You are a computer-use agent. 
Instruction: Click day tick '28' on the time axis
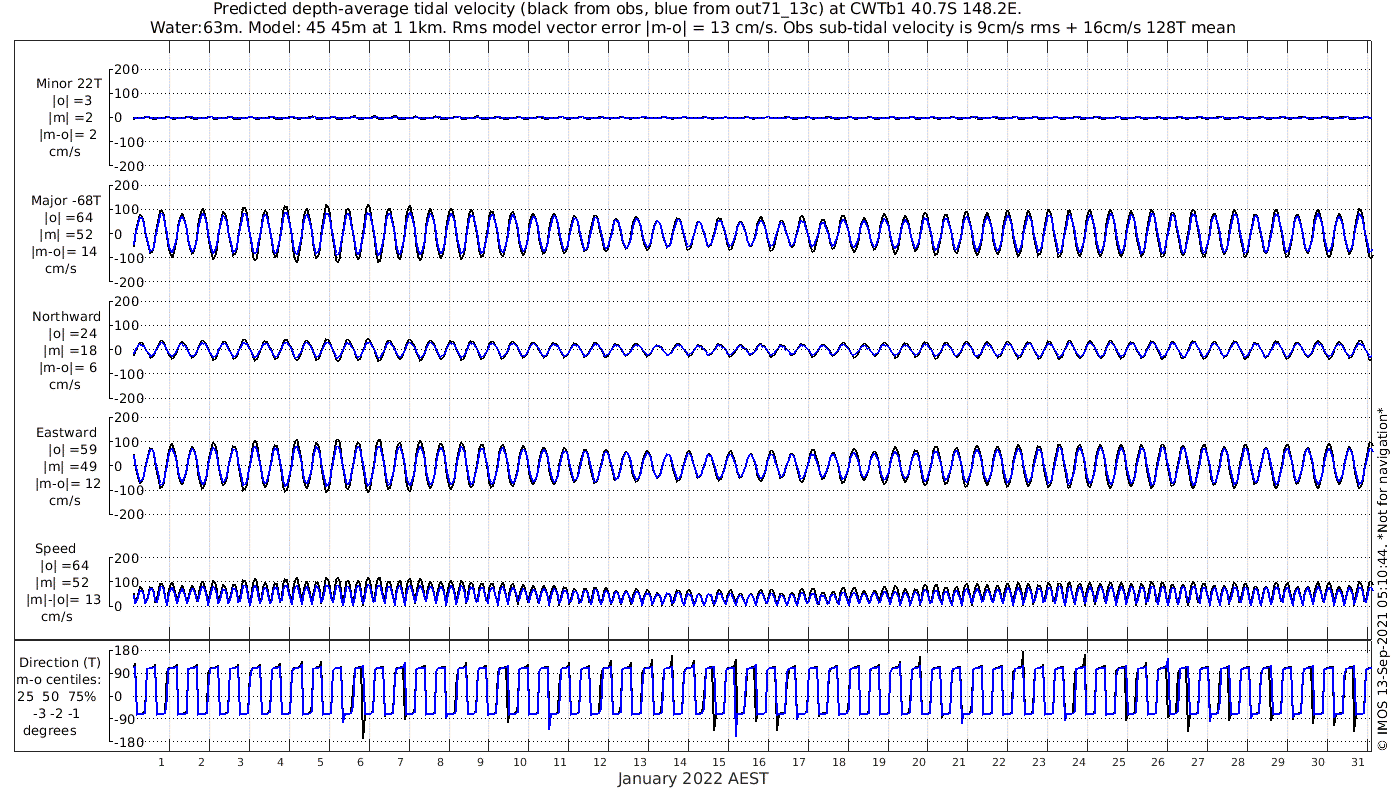tap(1238, 762)
